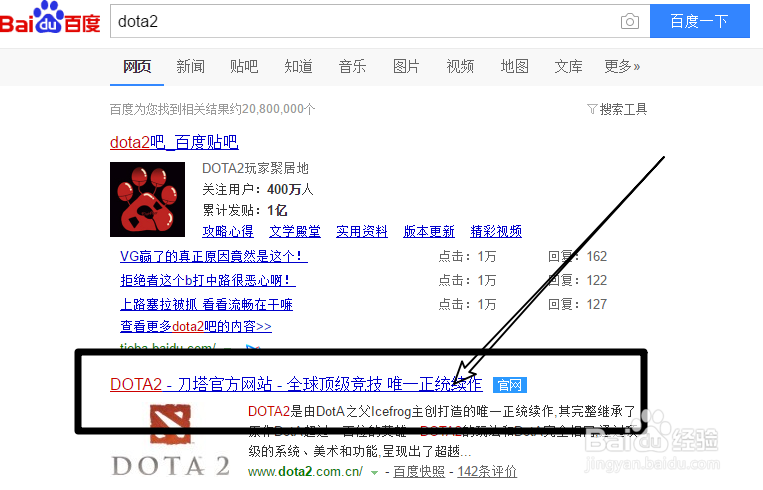Click the Baidu logo
This screenshot has width=763, height=490.
coord(50,18)
